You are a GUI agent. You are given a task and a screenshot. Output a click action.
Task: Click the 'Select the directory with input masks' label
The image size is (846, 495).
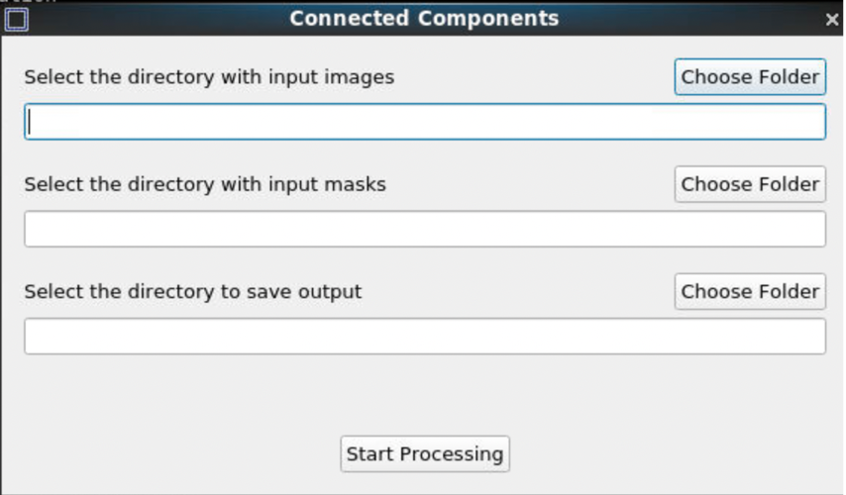point(205,184)
